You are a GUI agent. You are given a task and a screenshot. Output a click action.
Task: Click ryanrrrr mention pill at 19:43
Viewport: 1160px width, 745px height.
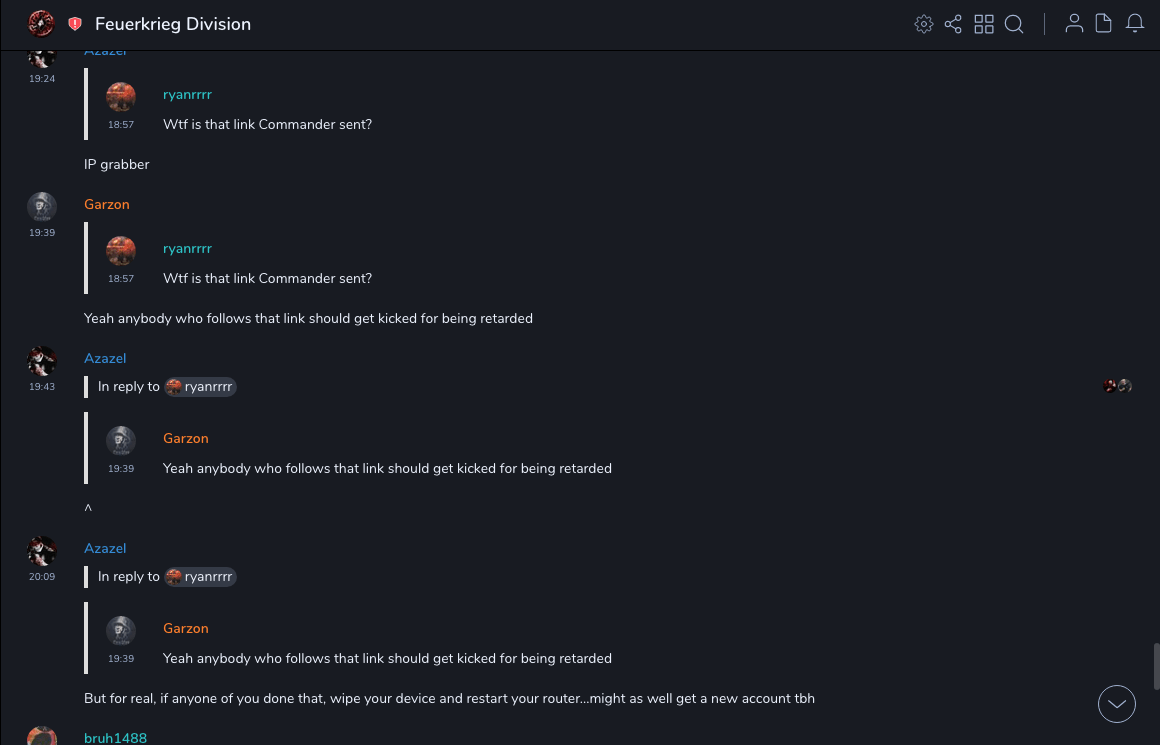click(x=201, y=387)
